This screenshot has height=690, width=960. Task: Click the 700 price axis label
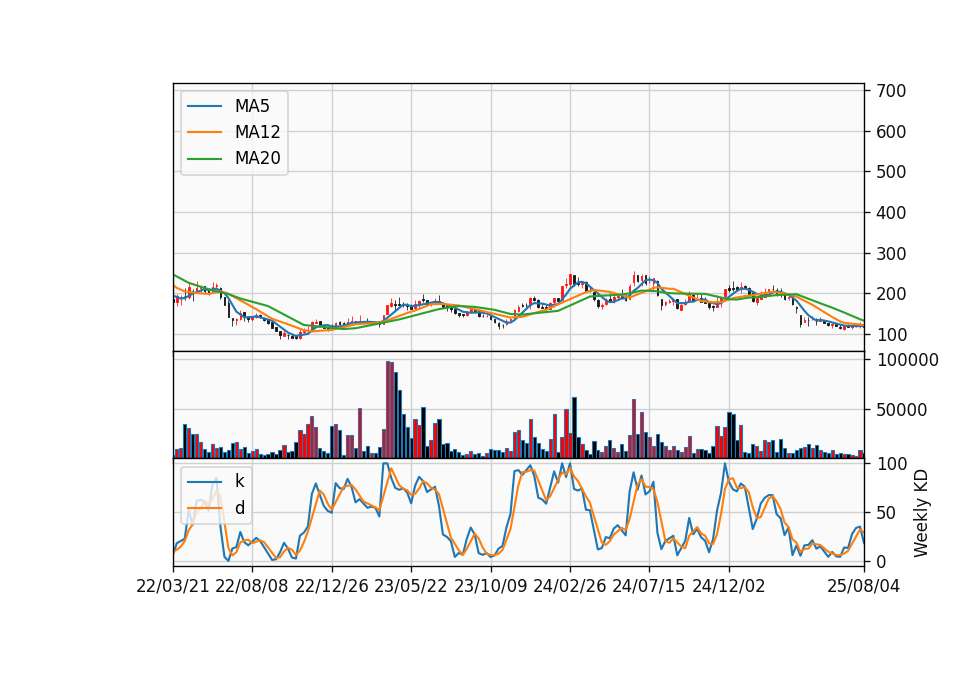coord(891,91)
